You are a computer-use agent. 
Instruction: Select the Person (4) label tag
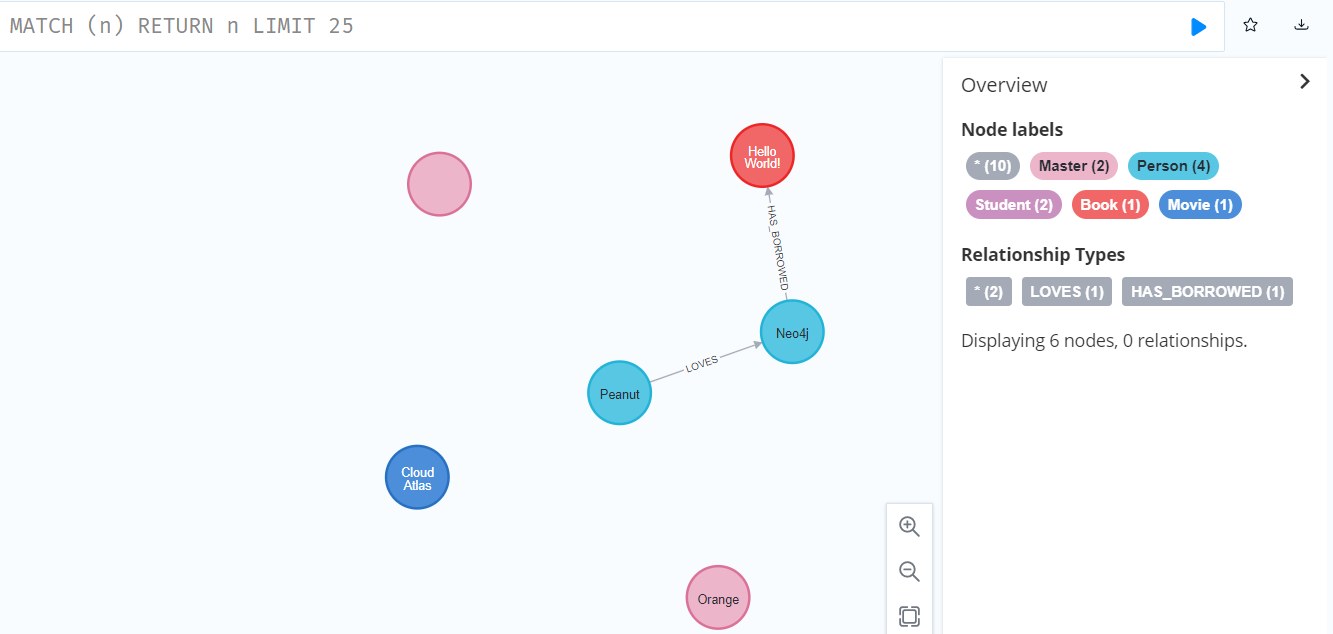point(1172,166)
